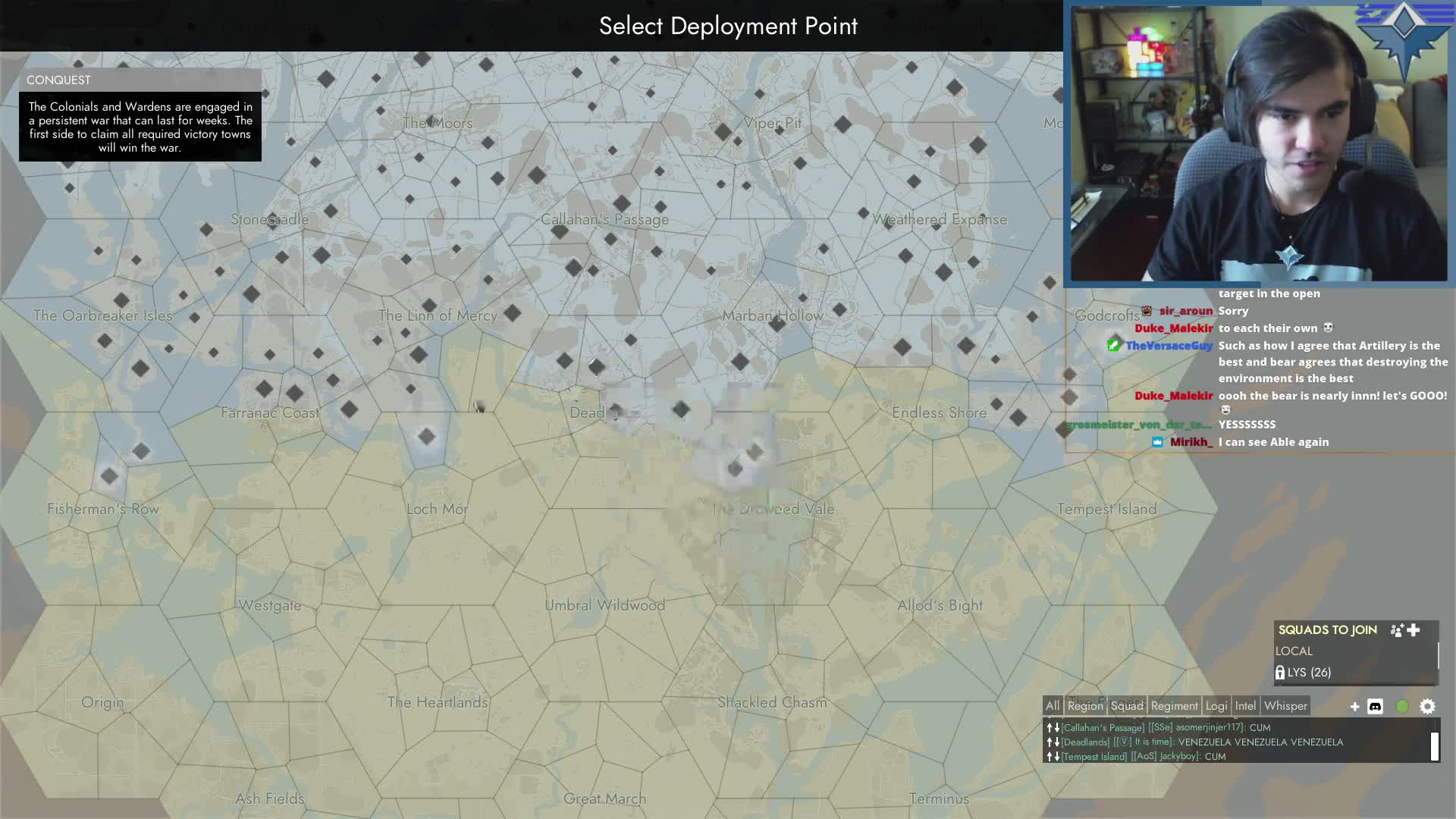Image resolution: width=1456 pixels, height=819 pixels.
Task: Select Terminus region label
Action: click(940, 799)
